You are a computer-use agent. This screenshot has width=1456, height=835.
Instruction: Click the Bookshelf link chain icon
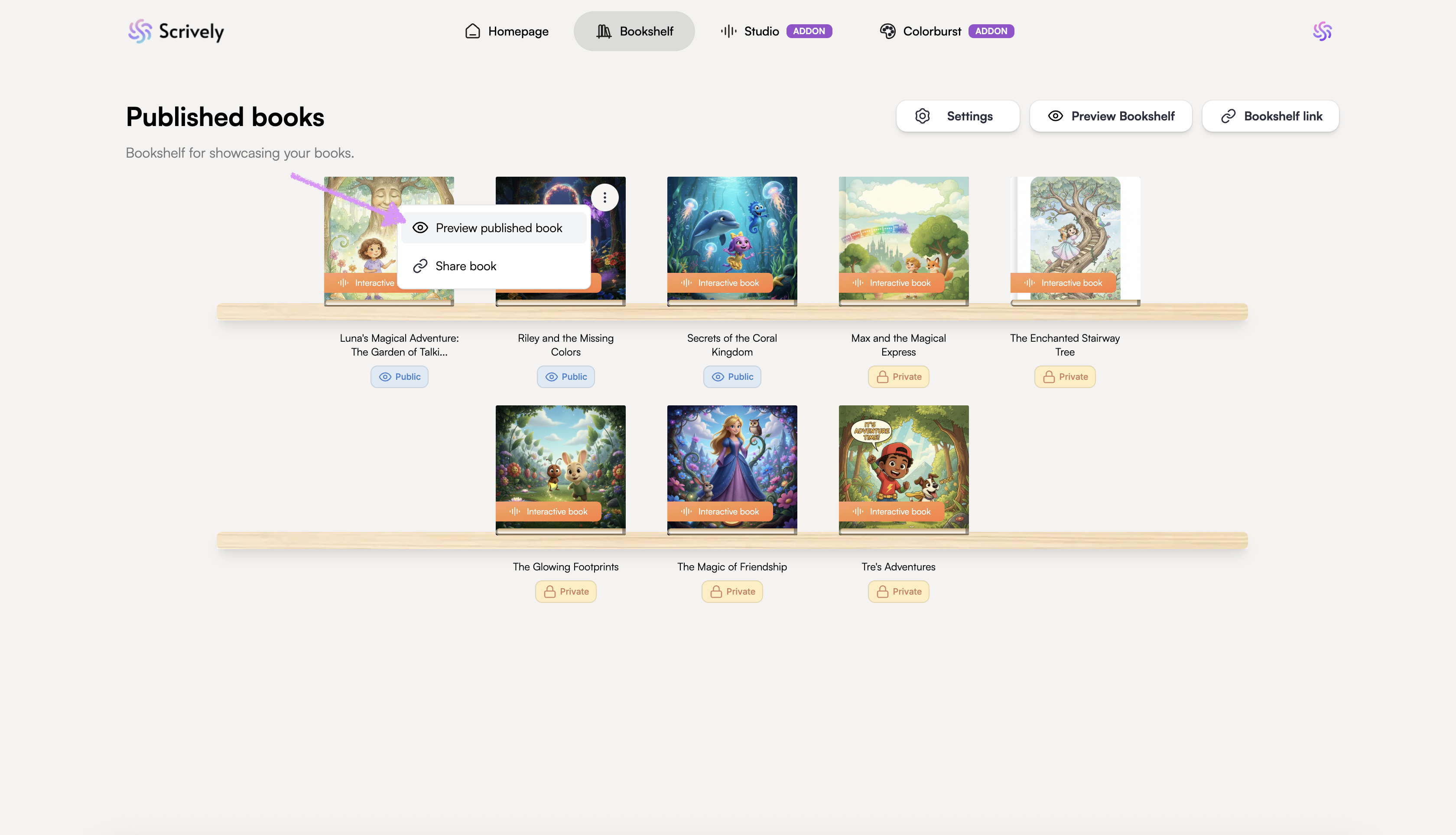pyautogui.click(x=1228, y=116)
